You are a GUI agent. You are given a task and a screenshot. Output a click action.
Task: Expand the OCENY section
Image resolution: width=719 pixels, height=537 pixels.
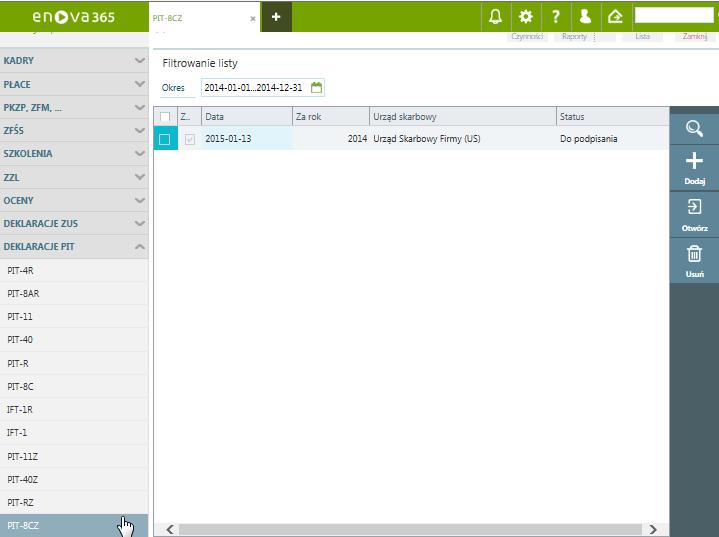click(x=74, y=200)
